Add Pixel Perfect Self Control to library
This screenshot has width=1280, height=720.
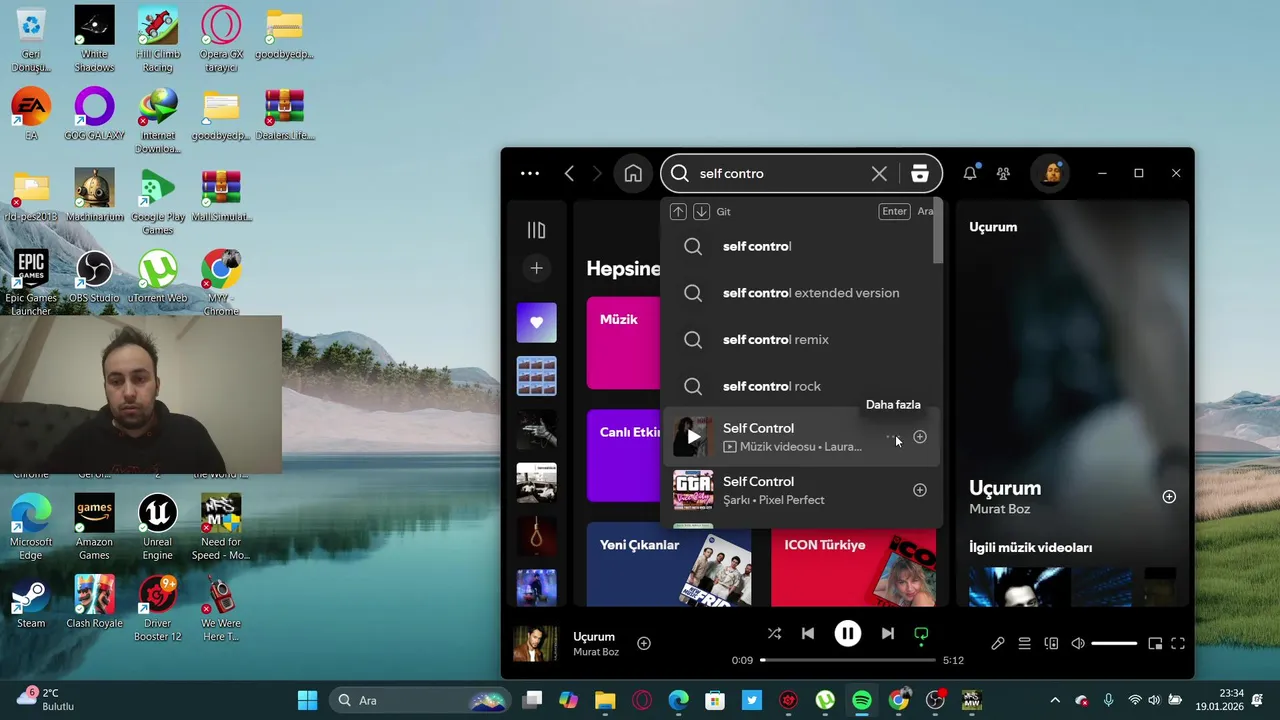coord(920,490)
